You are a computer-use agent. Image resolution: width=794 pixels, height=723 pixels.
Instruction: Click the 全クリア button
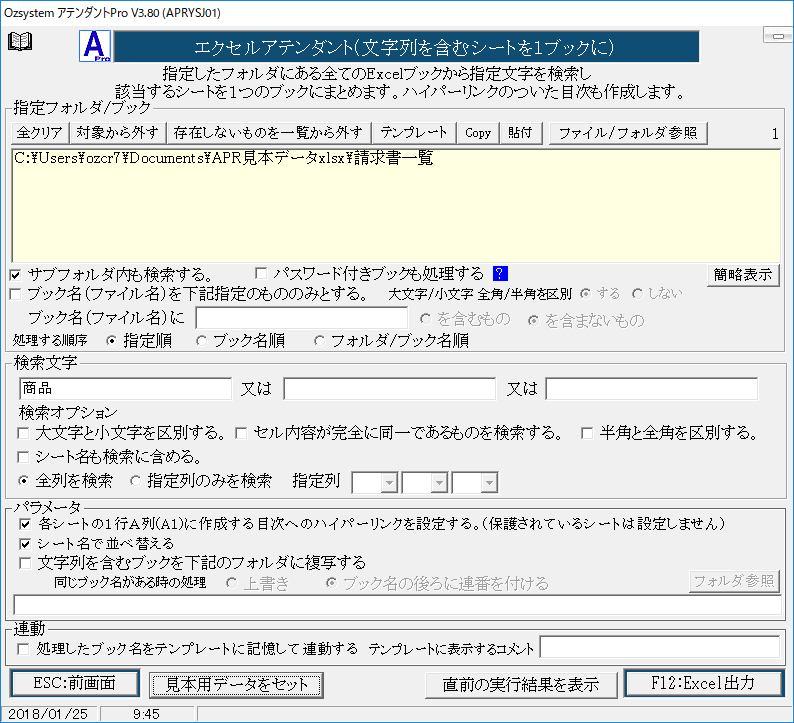pyautogui.click(x=39, y=133)
